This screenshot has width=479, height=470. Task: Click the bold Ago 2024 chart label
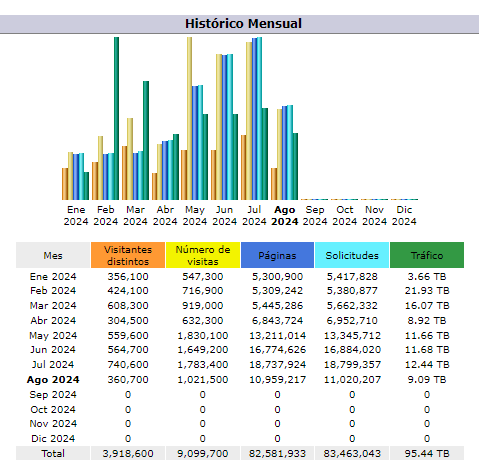(285, 215)
